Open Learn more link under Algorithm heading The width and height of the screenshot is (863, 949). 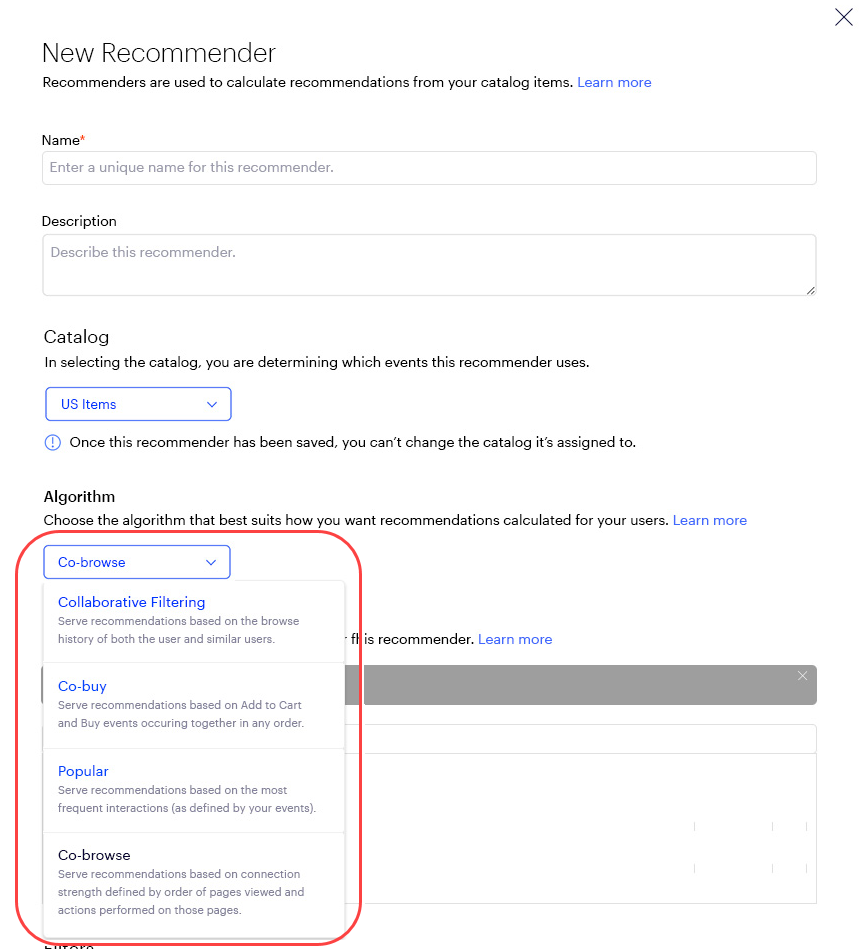pos(709,520)
